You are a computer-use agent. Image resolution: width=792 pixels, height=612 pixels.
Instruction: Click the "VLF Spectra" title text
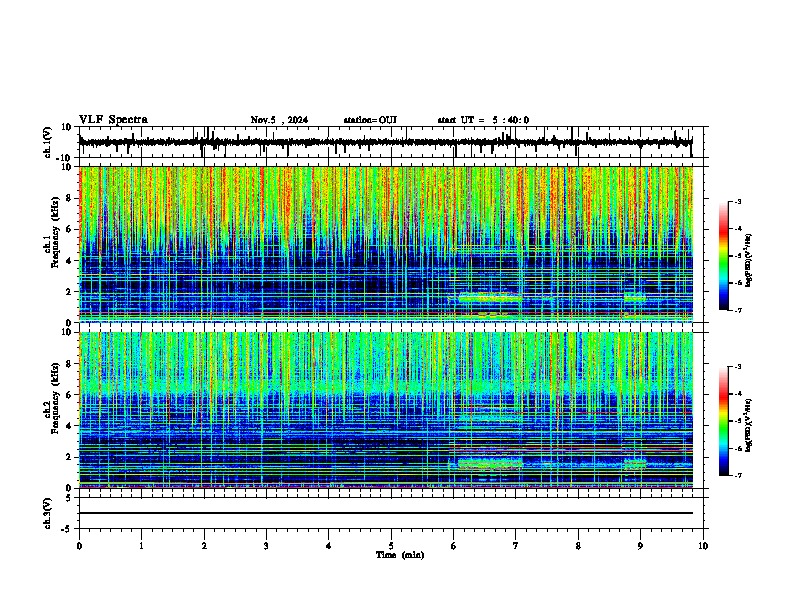pyautogui.click(x=113, y=120)
